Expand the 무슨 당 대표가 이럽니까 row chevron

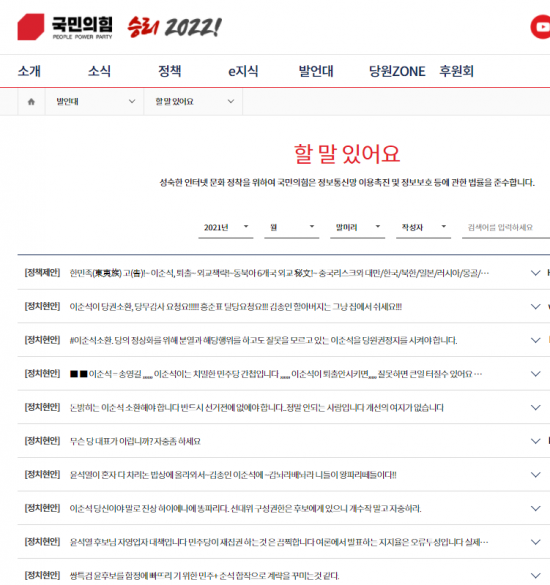coord(535,441)
